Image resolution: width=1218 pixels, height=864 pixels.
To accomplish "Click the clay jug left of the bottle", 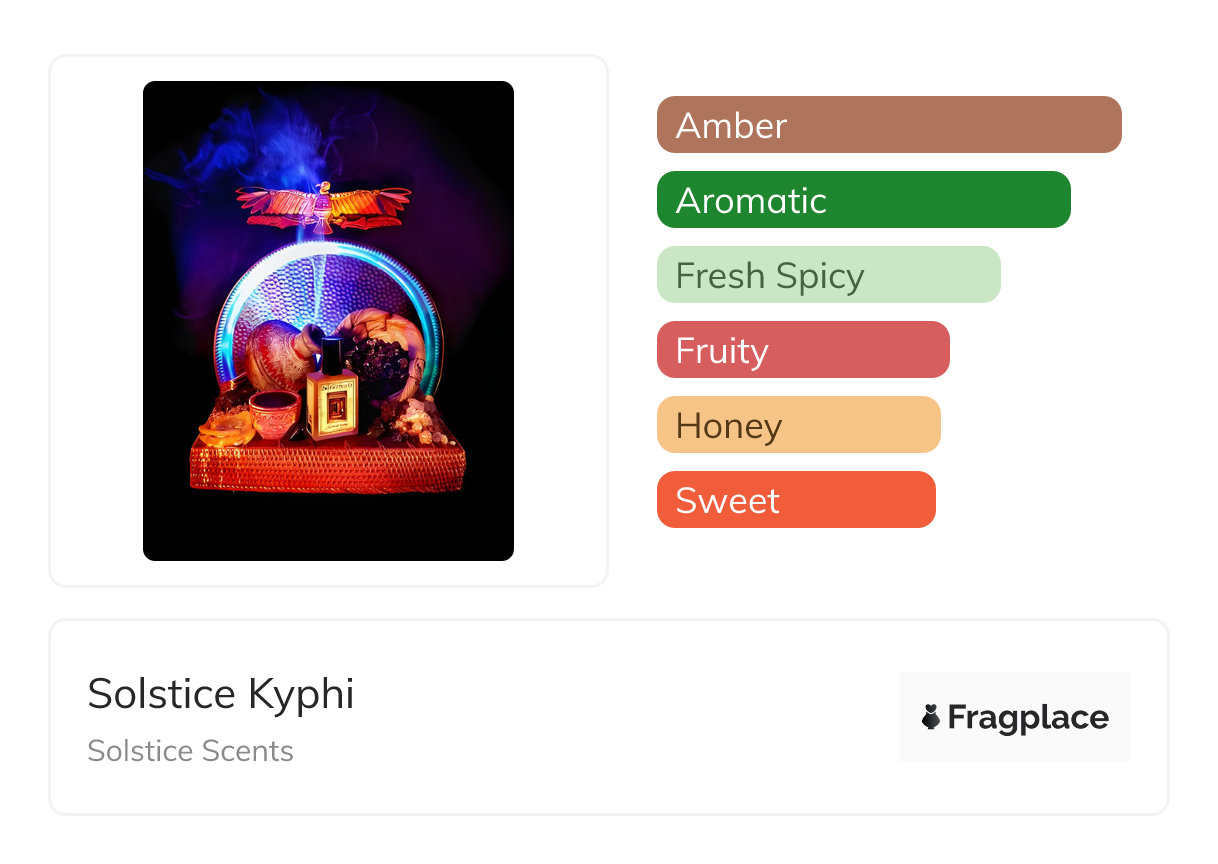I will (x=278, y=355).
